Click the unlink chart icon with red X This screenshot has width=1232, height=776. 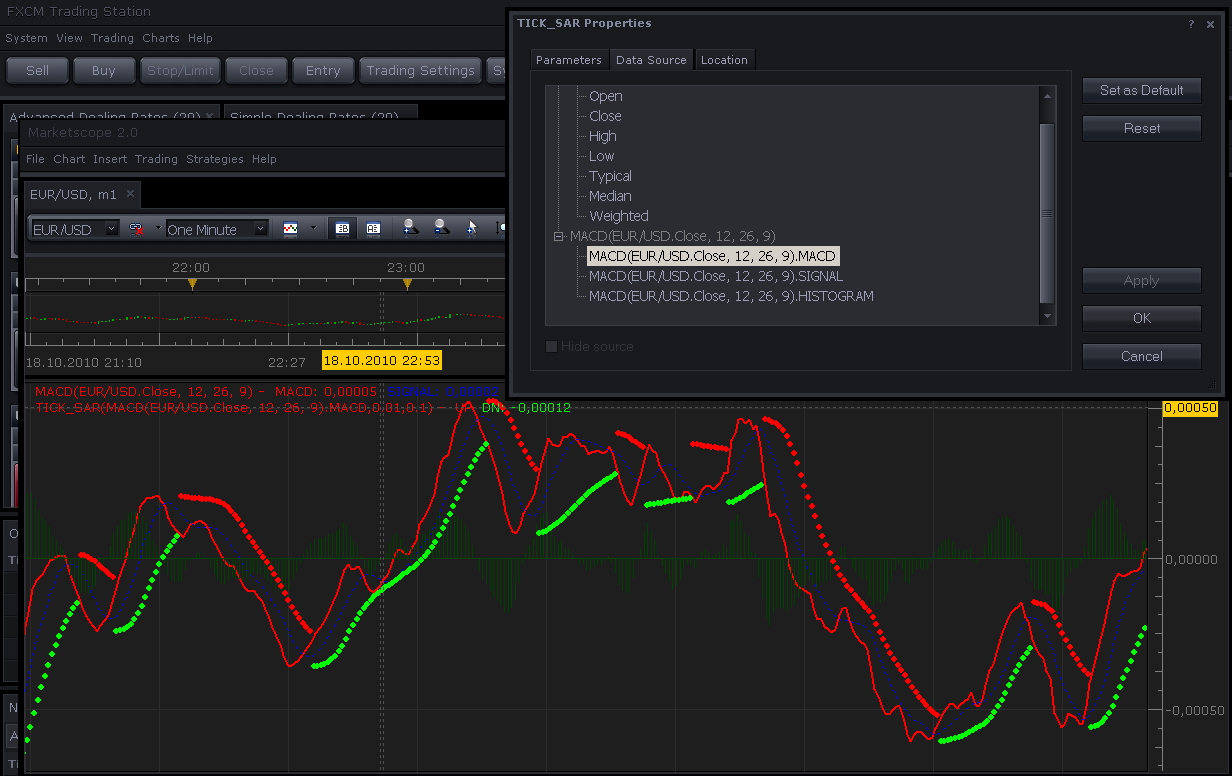tap(136, 229)
